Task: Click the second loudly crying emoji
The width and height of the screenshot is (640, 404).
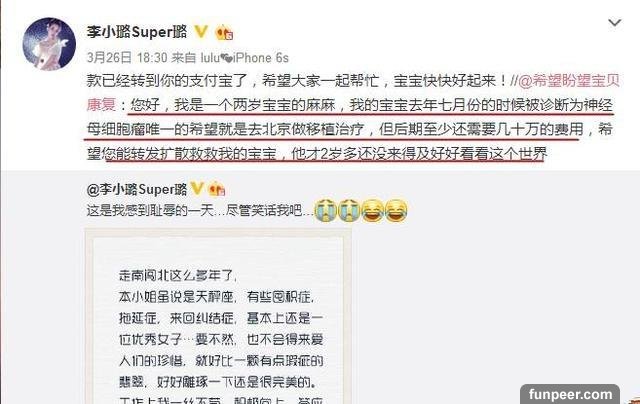Action: point(349,211)
